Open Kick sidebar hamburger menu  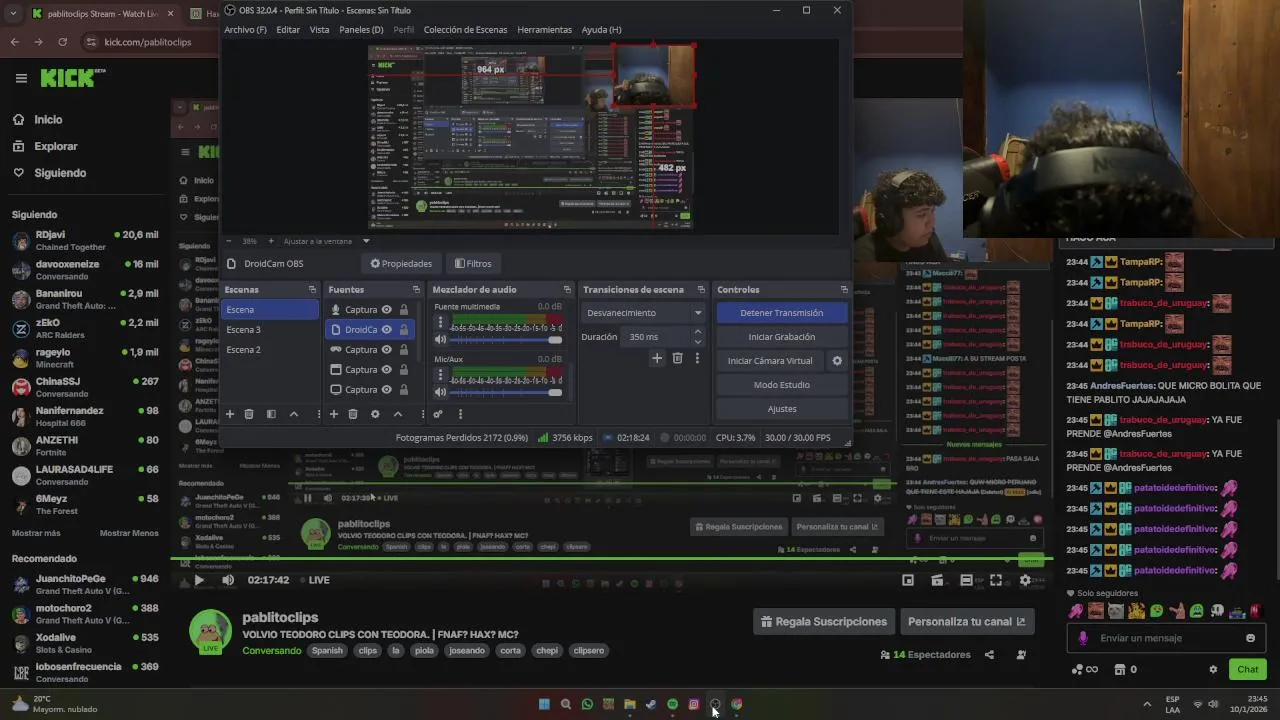pos(21,78)
